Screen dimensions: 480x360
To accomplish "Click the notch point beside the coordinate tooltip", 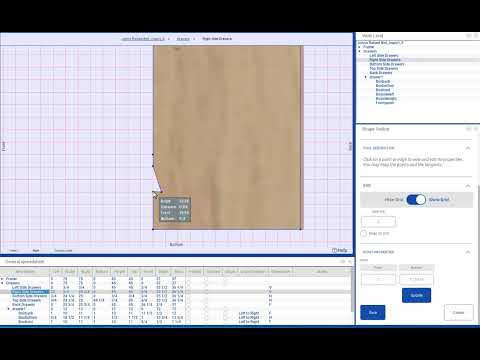I will 161,192.
